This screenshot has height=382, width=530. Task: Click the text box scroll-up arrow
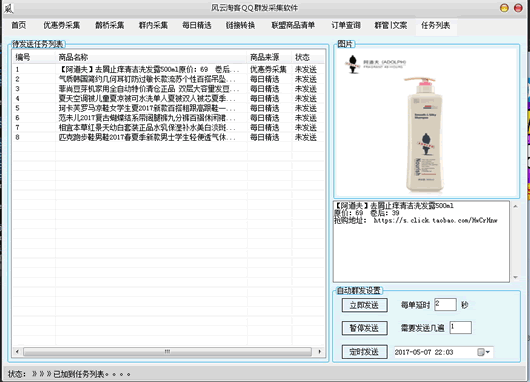515,206
